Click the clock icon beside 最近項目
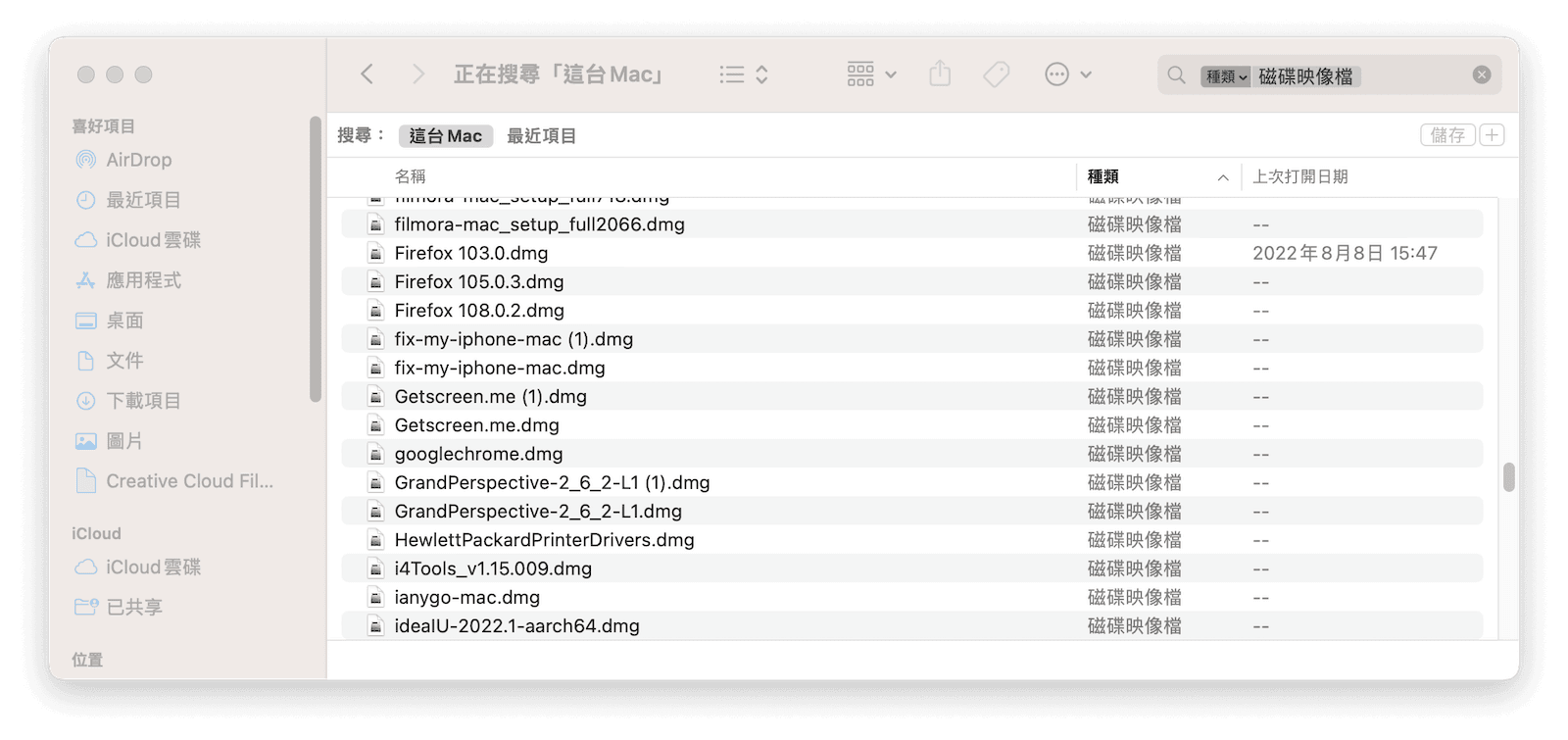Image resolution: width=1568 pixels, height=740 pixels. point(86,200)
